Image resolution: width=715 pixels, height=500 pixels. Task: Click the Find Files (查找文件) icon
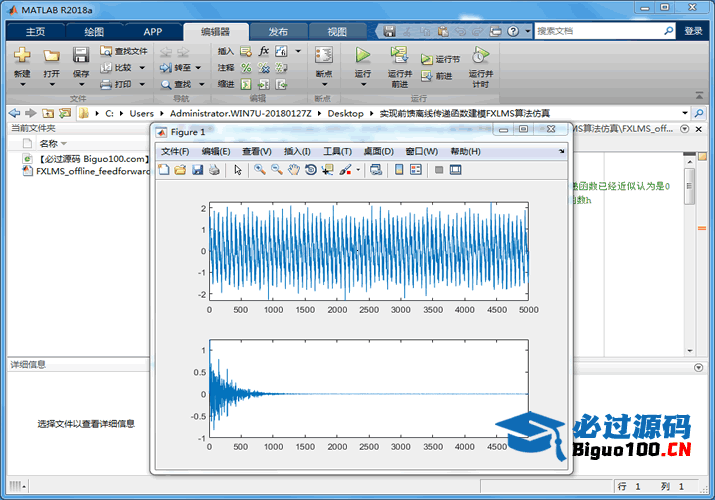point(106,51)
